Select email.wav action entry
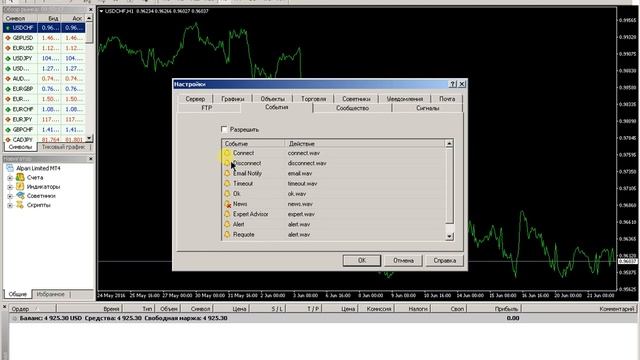640x360 pixels. [300, 173]
